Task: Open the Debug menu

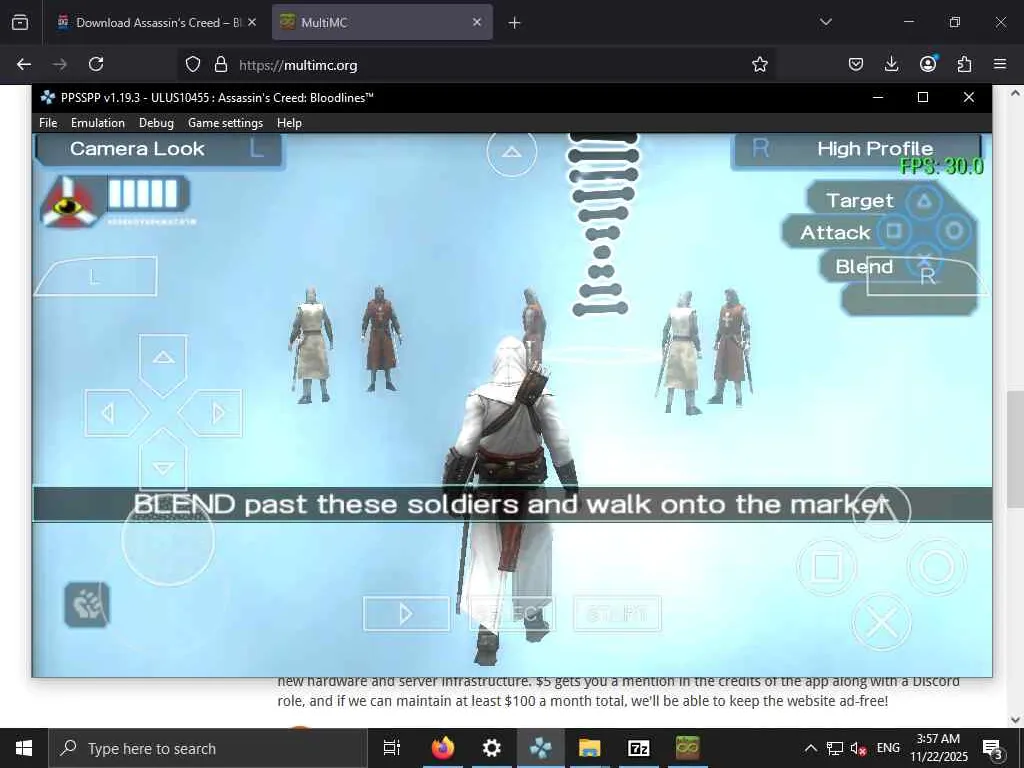Action: (156, 123)
